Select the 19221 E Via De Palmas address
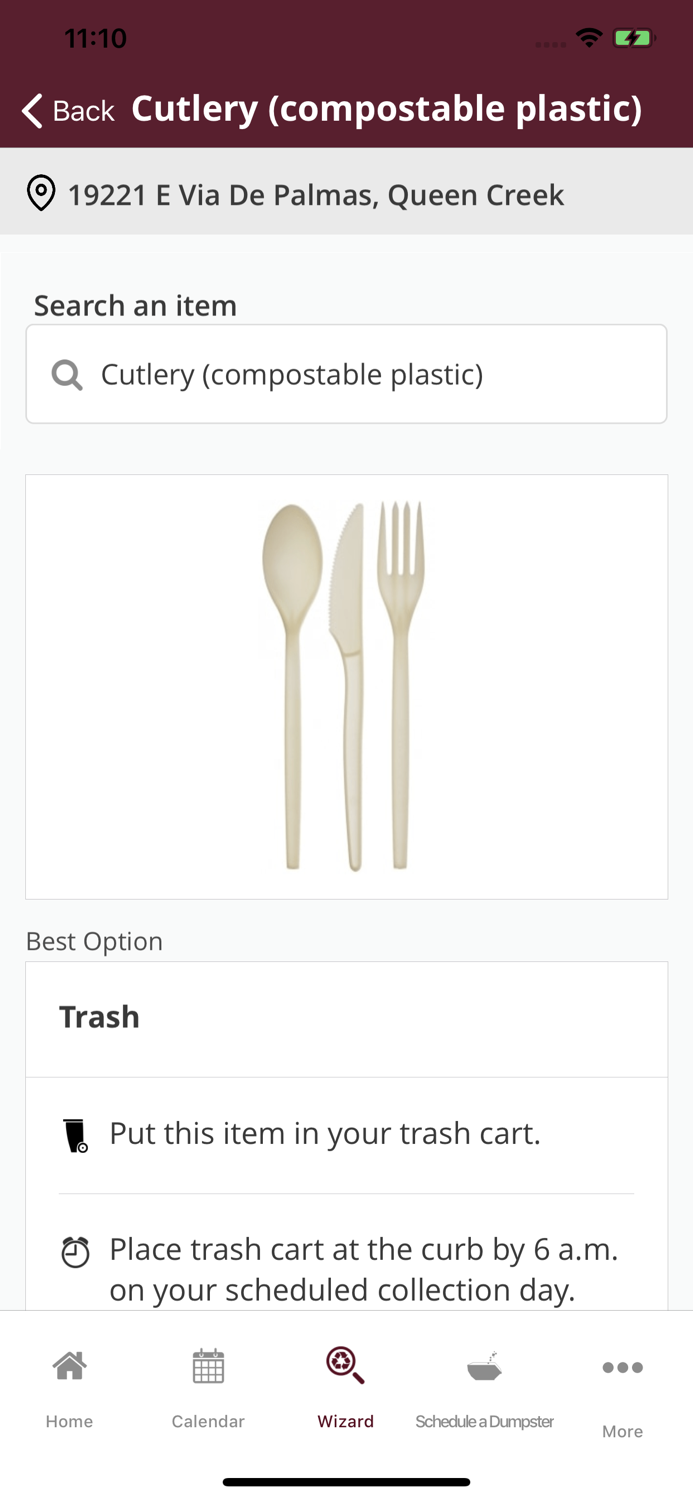The image size is (693, 1500). [x=315, y=194]
